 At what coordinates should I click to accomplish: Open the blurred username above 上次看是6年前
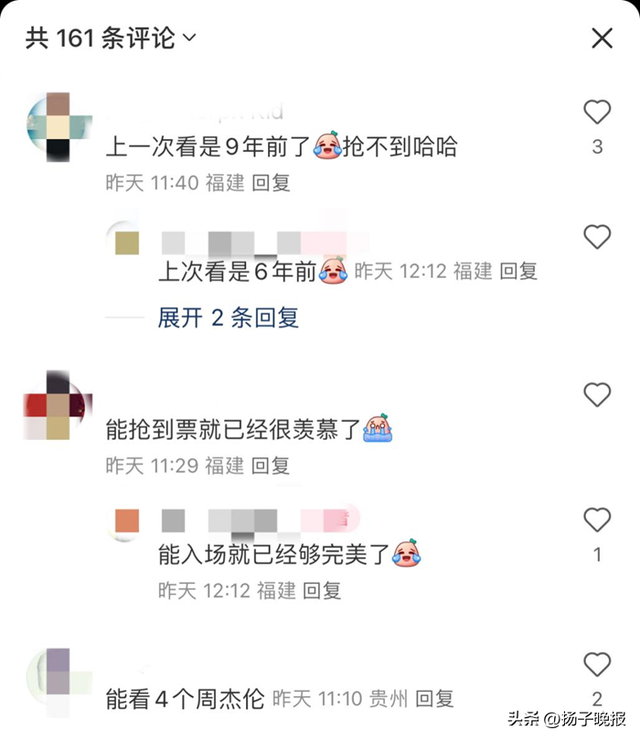point(265,243)
